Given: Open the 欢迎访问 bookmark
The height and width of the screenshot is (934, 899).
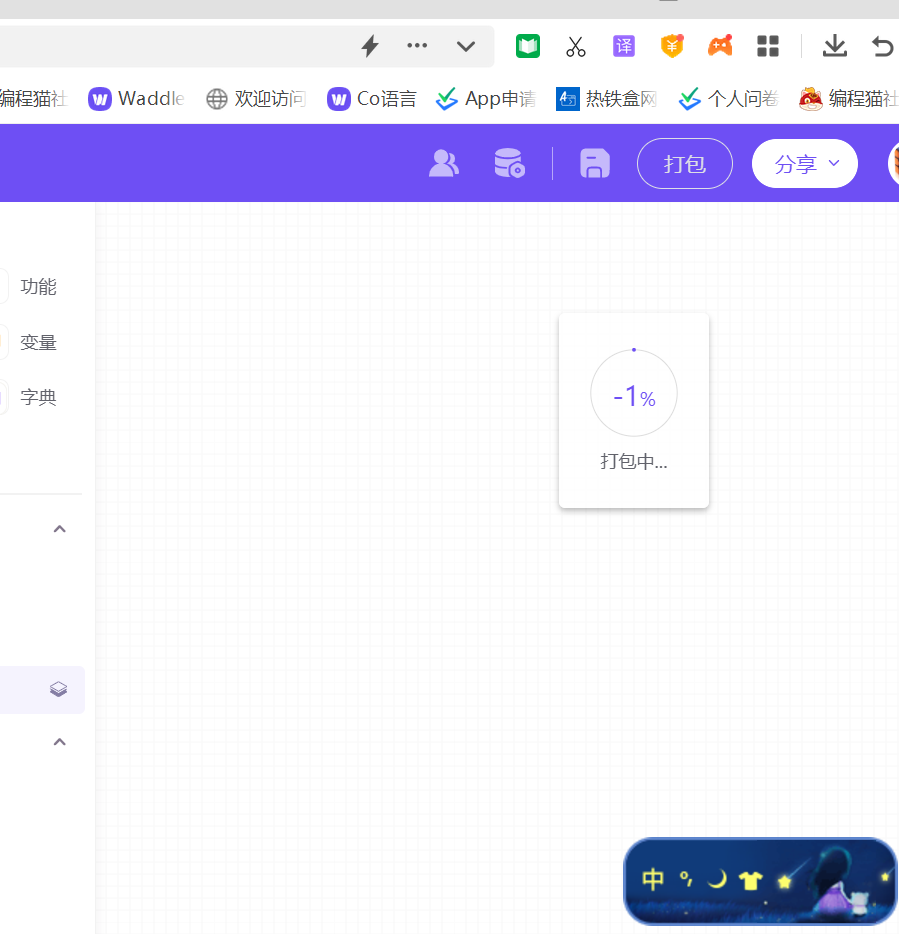Looking at the screenshot, I should (x=256, y=98).
